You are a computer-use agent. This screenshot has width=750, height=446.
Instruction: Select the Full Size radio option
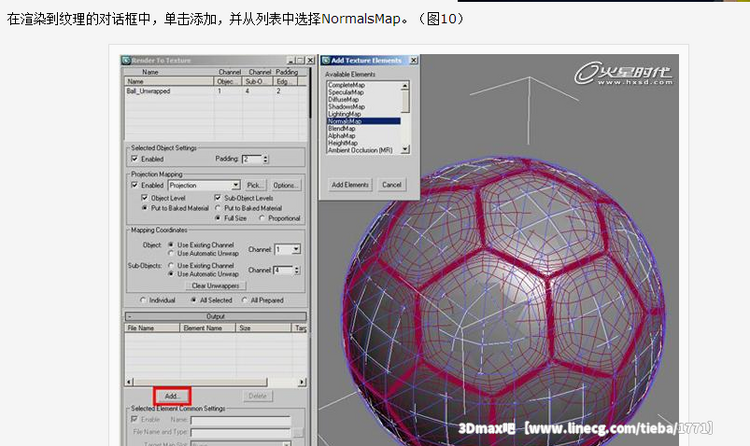(x=218, y=218)
